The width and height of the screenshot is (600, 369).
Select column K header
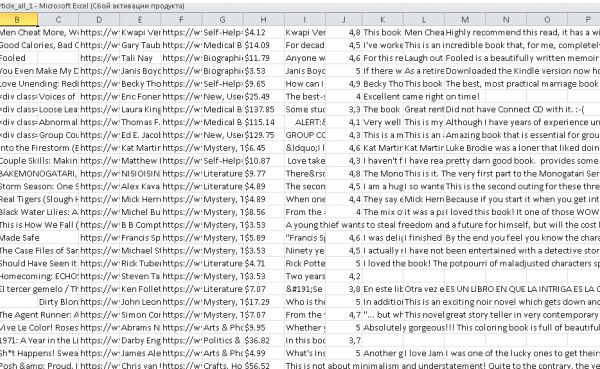tap(383, 20)
